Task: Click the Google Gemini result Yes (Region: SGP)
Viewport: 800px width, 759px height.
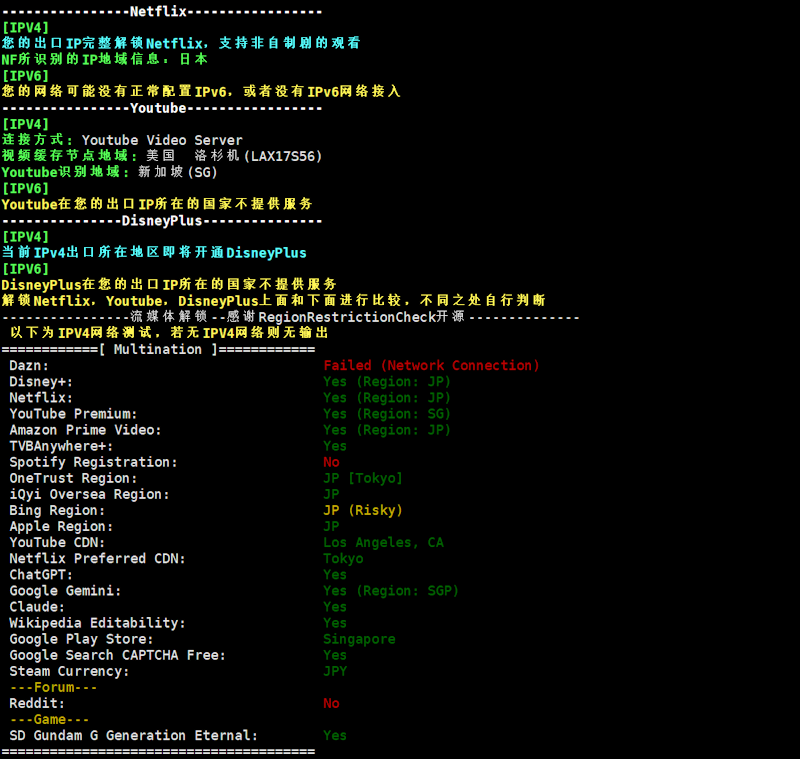Action: pyautogui.click(x=391, y=591)
